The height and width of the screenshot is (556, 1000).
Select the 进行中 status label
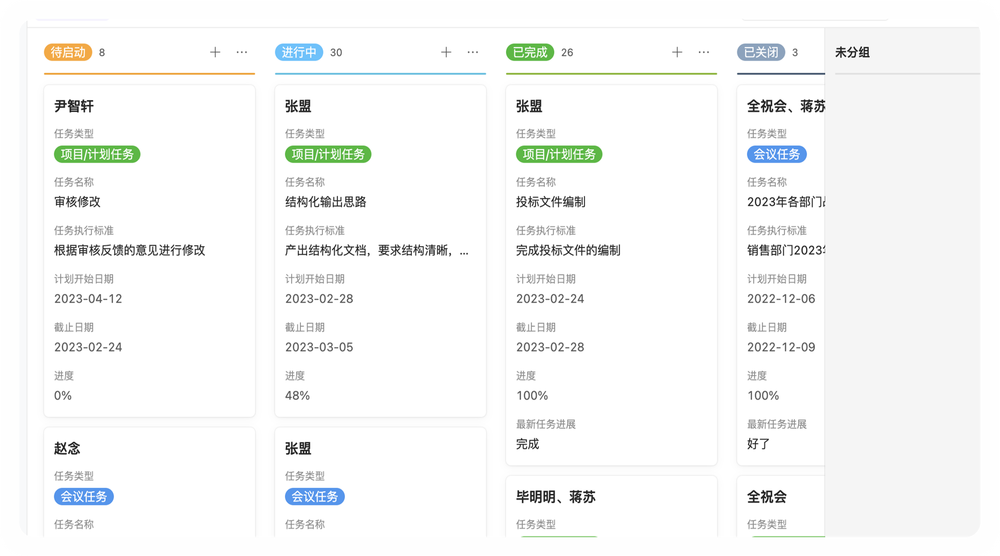pos(299,52)
